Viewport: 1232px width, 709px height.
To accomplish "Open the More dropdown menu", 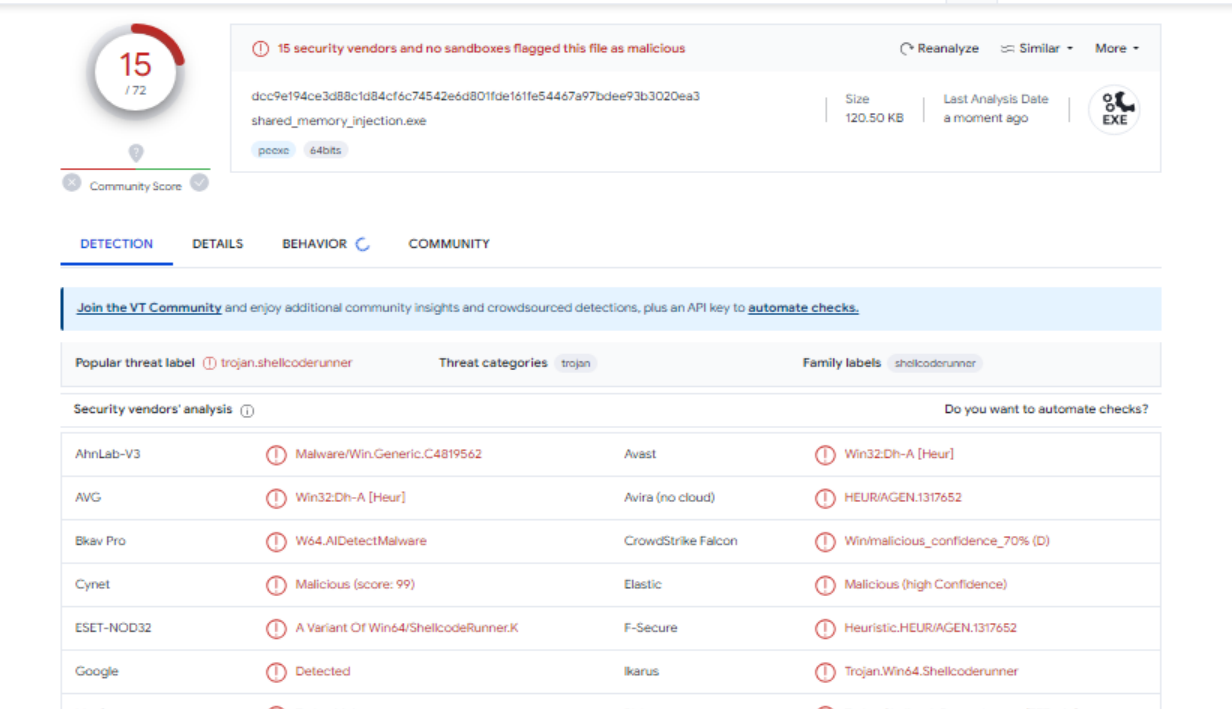I will pyautogui.click(x=1116, y=49).
